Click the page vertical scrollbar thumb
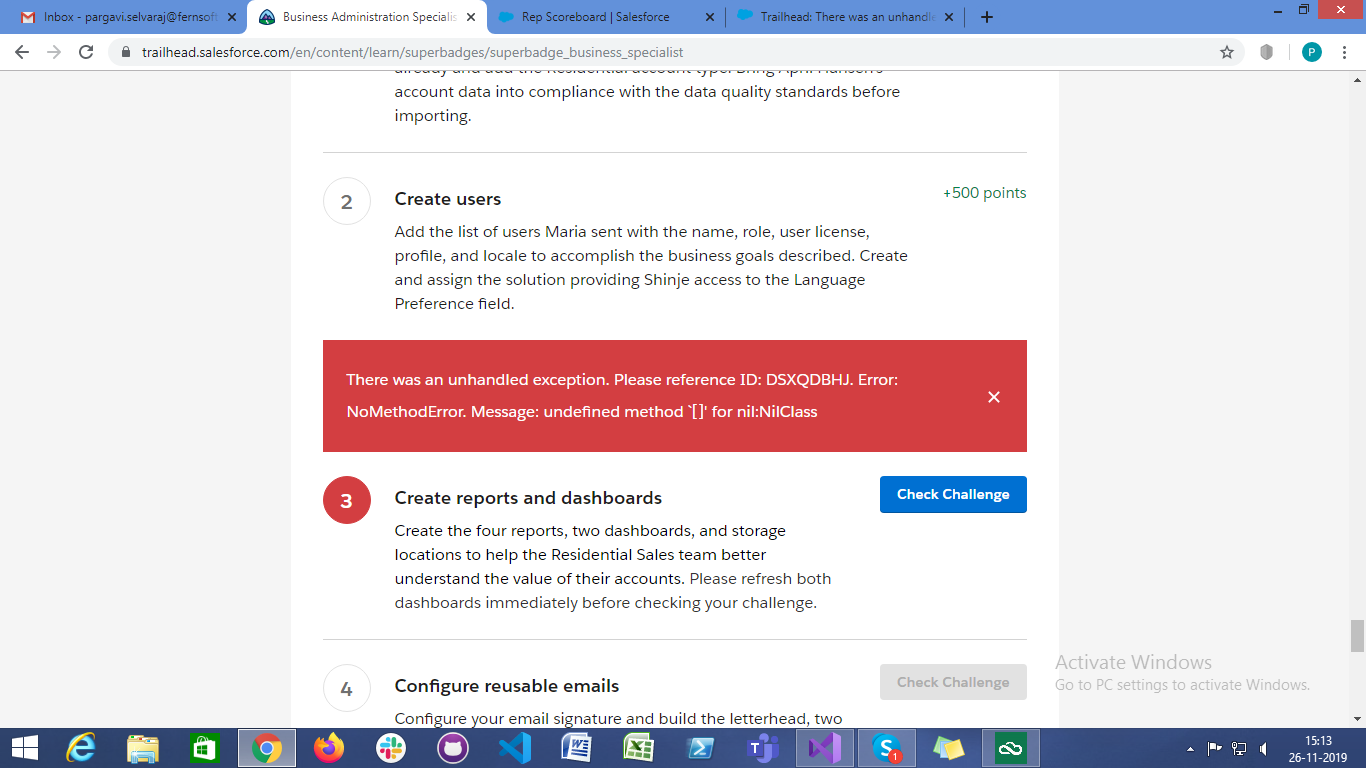The height and width of the screenshot is (768, 1366). tap(1357, 635)
